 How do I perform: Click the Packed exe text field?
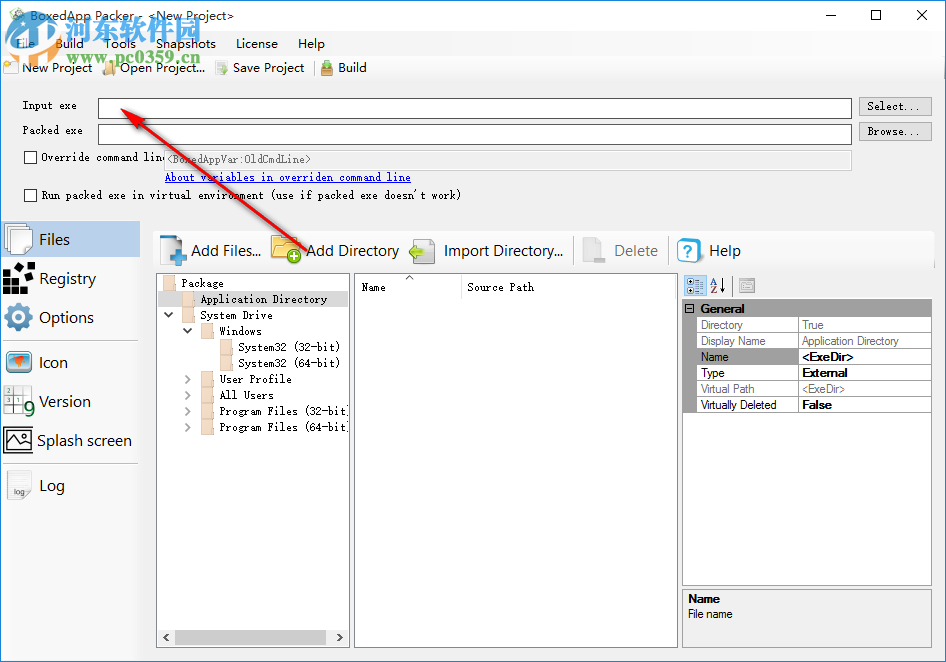(475, 134)
